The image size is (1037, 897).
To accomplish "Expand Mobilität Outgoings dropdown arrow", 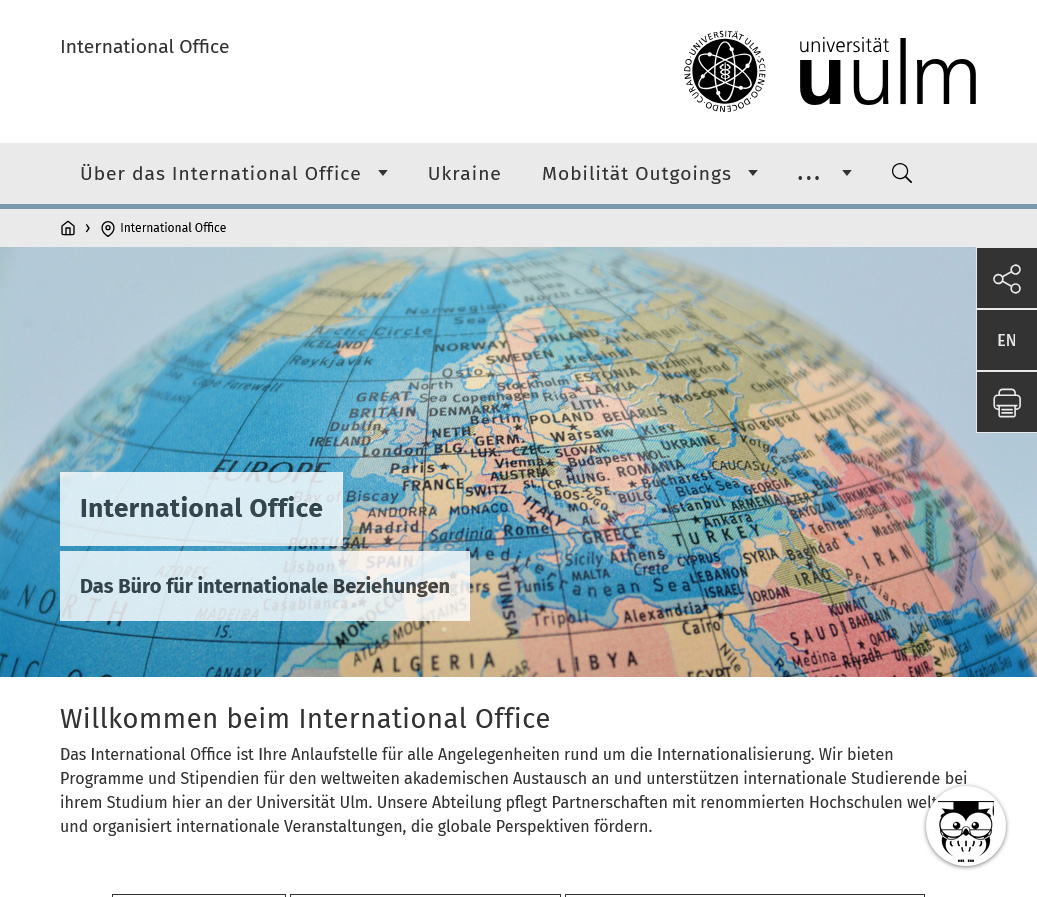I will coord(753,173).
